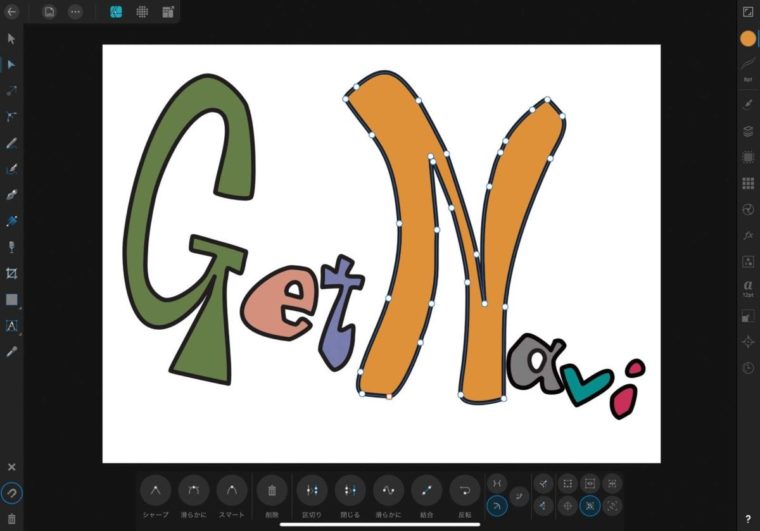Viewport: 760px width, 531px height.
Task: Tap the 削除 delete node button
Action: 272,491
